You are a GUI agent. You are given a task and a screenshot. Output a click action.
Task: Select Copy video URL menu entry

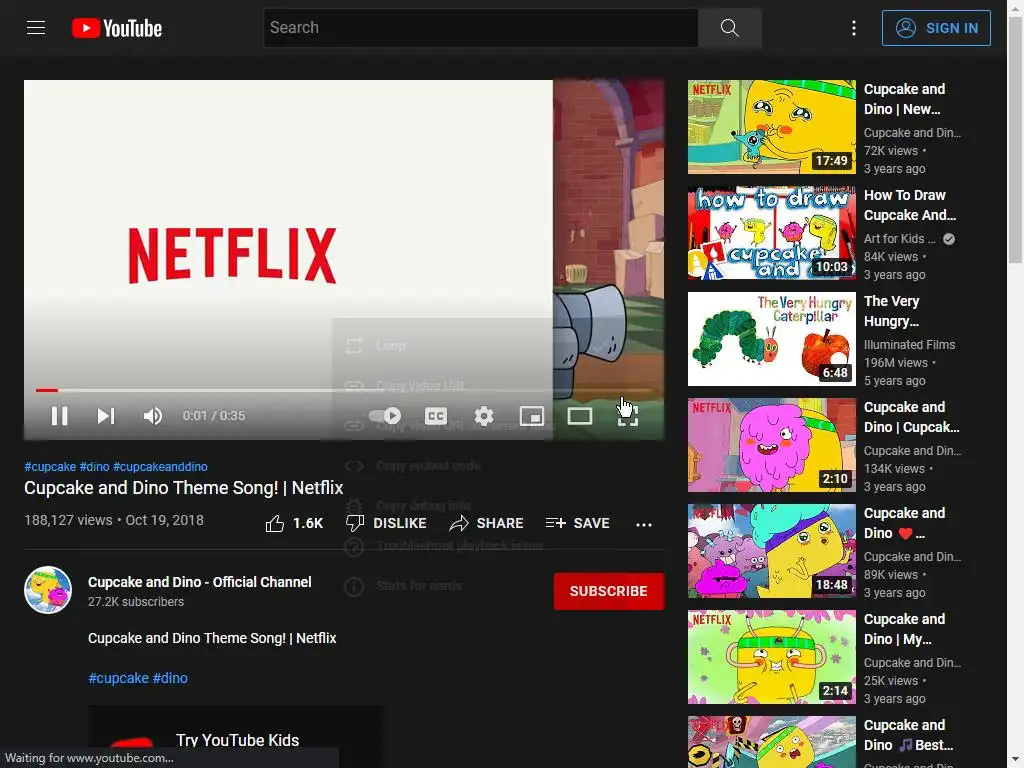[x=442, y=386]
